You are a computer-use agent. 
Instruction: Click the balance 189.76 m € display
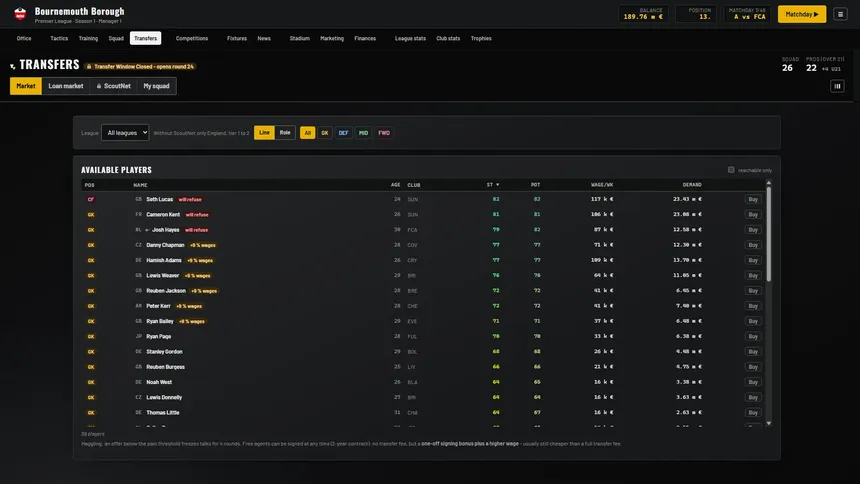tap(643, 14)
